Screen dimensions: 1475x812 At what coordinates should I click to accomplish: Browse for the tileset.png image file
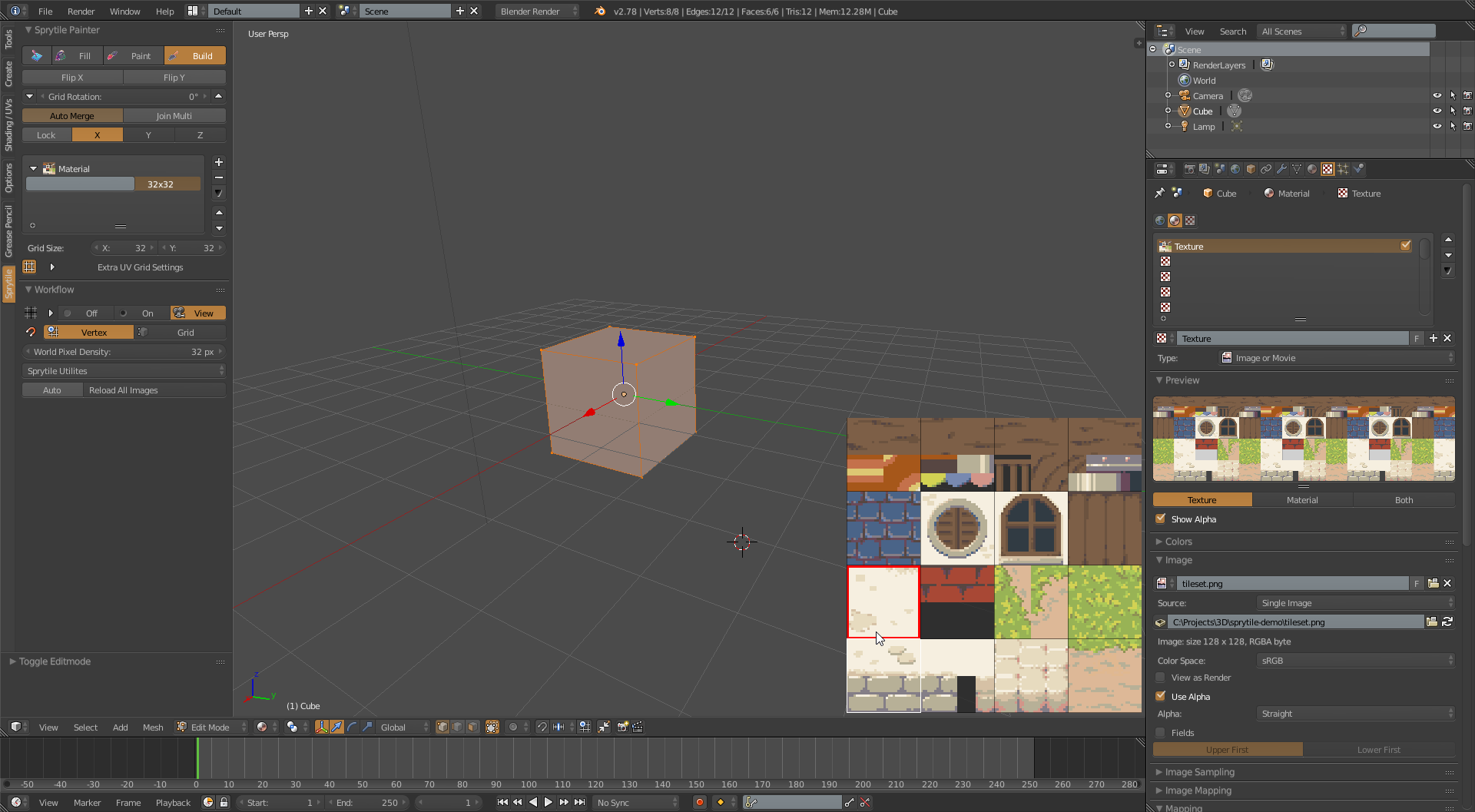click(x=1432, y=622)
